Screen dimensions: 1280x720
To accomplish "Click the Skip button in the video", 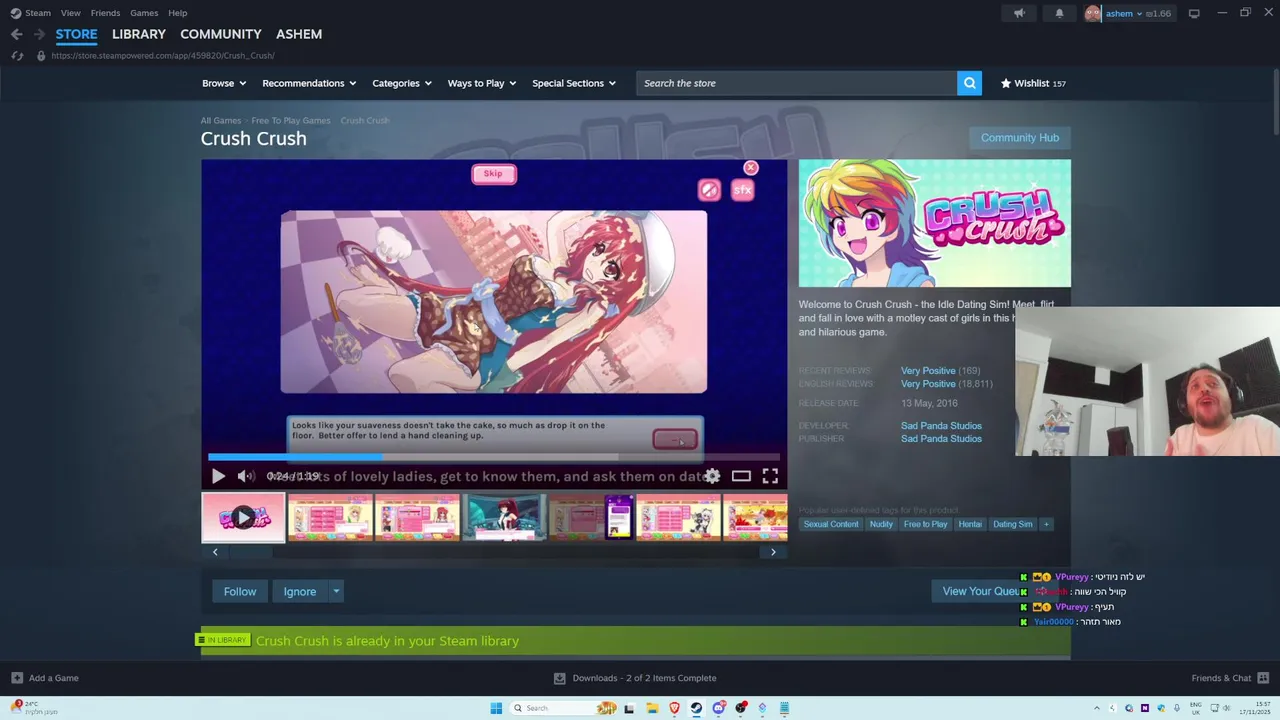I will [494, 174].
